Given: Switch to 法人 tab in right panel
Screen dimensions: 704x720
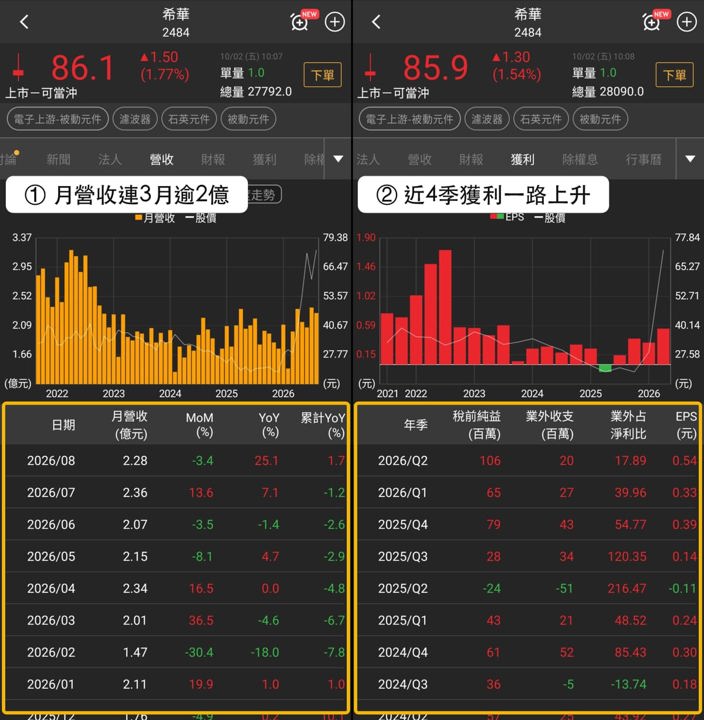Looking at the screenshot, I should (x=368, y=159).
